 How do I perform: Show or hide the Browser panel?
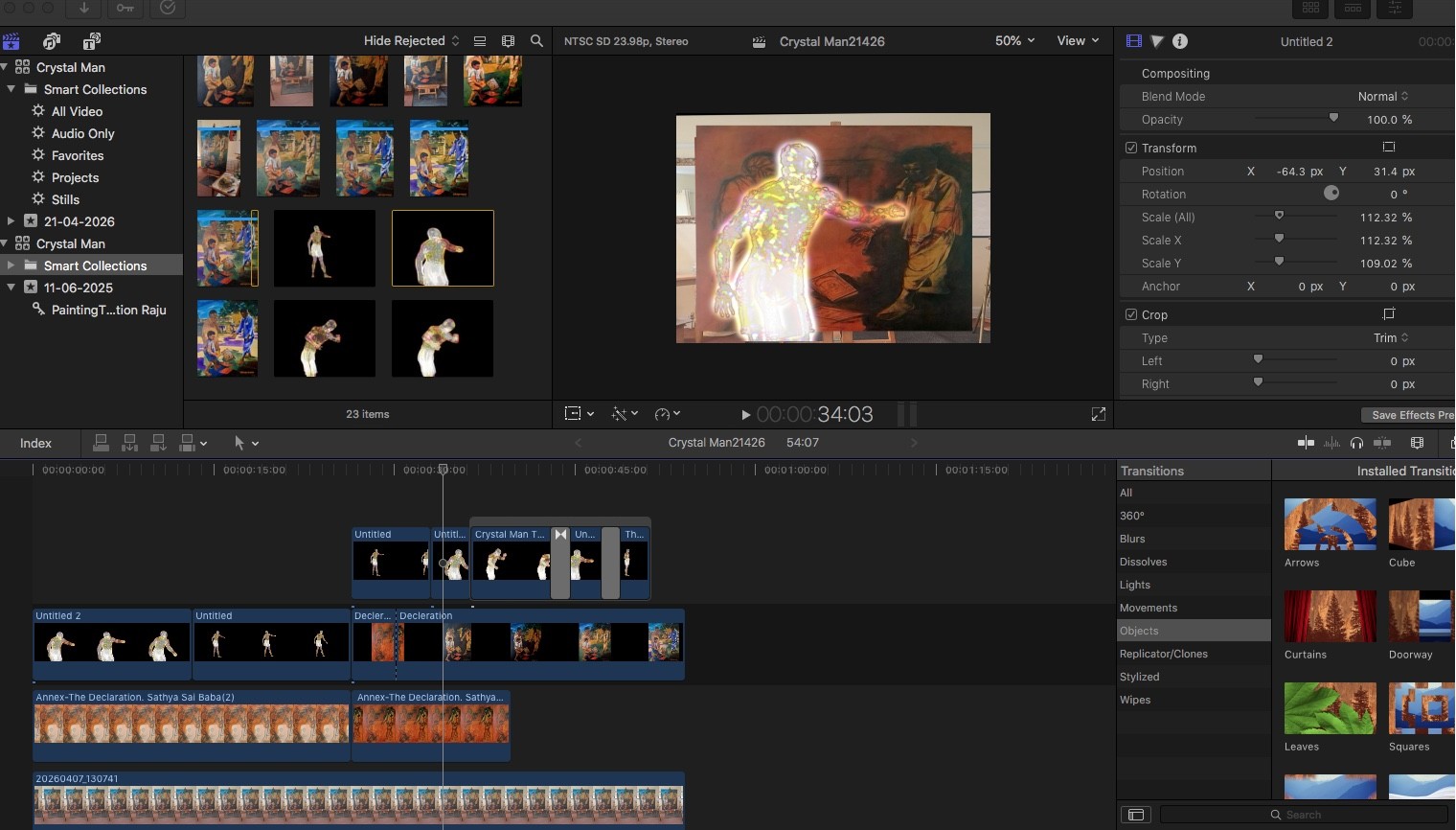[x=1310, y=8]
